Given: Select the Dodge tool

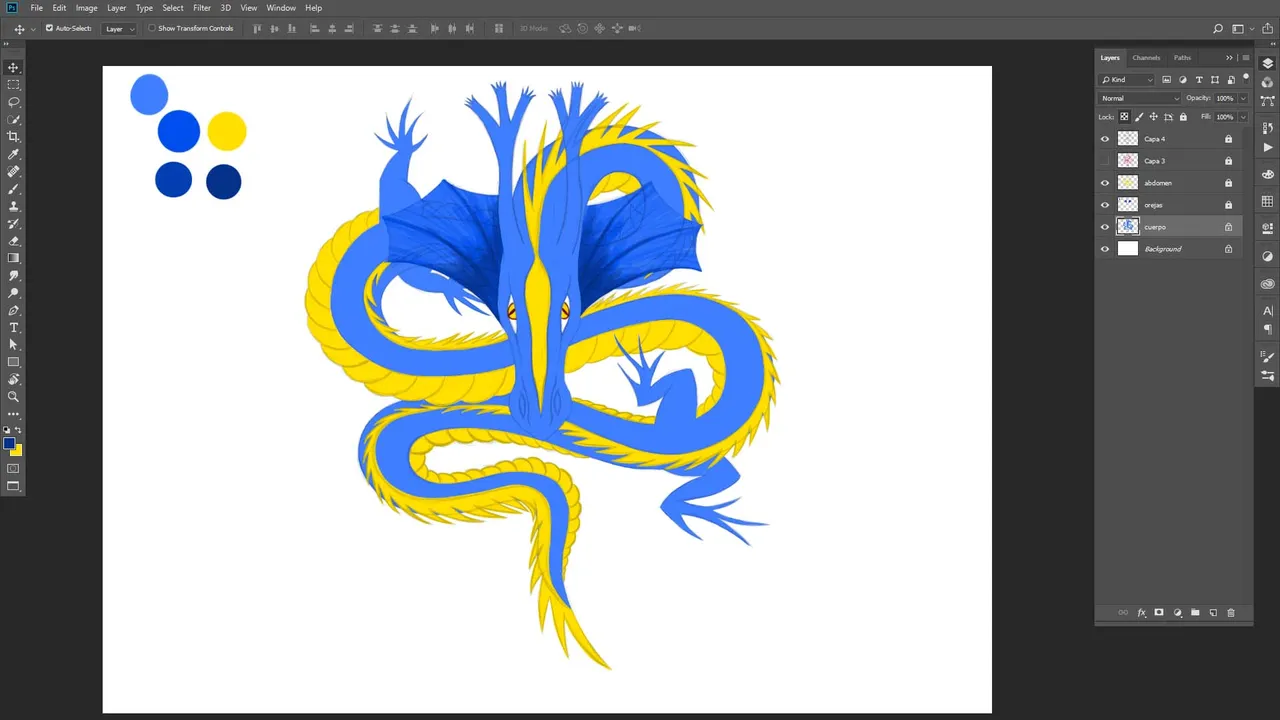Looking at the screenshot, I should [13, 293].
